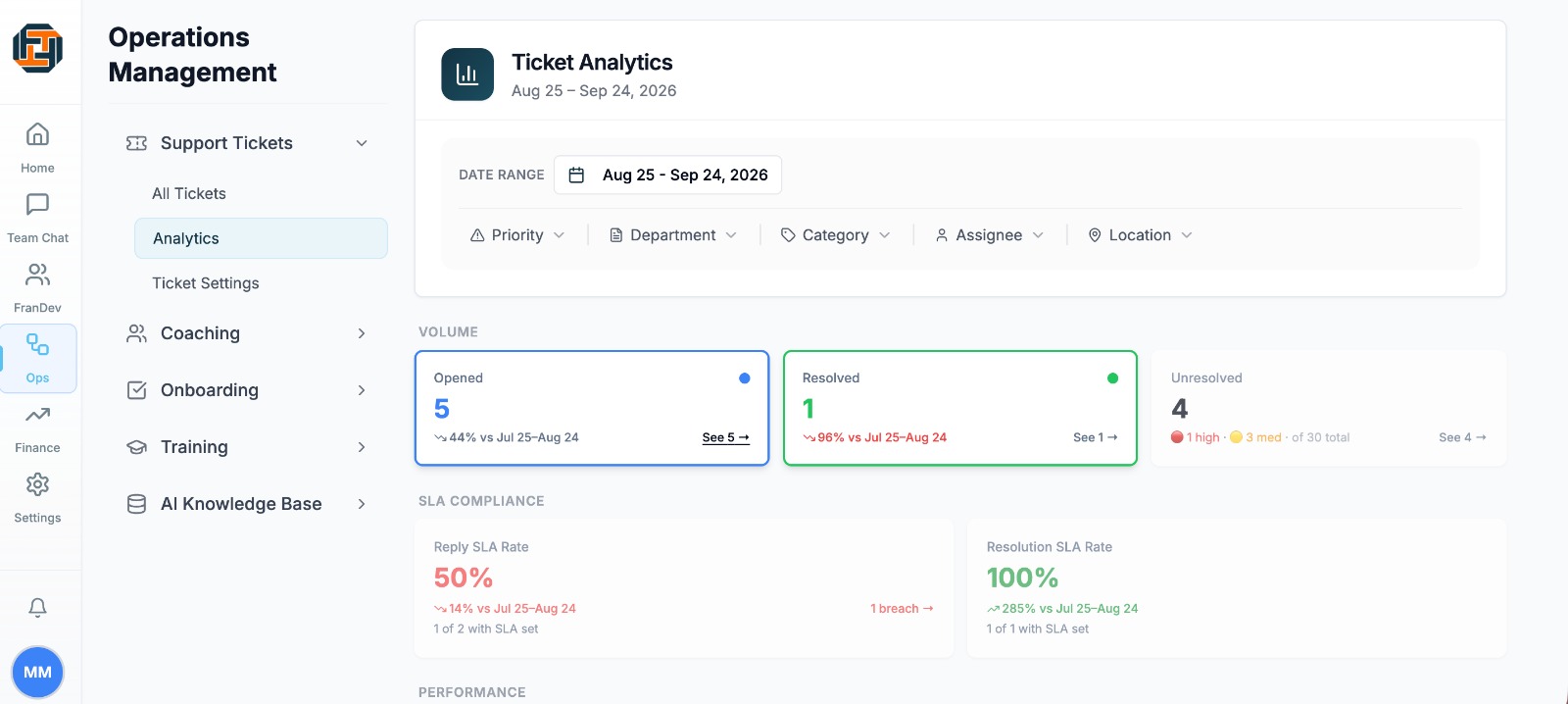The width and height of the screenshot is (1568, 704).
Task: Click the Ticket Analytics chart icon
Action: [467, 75]
